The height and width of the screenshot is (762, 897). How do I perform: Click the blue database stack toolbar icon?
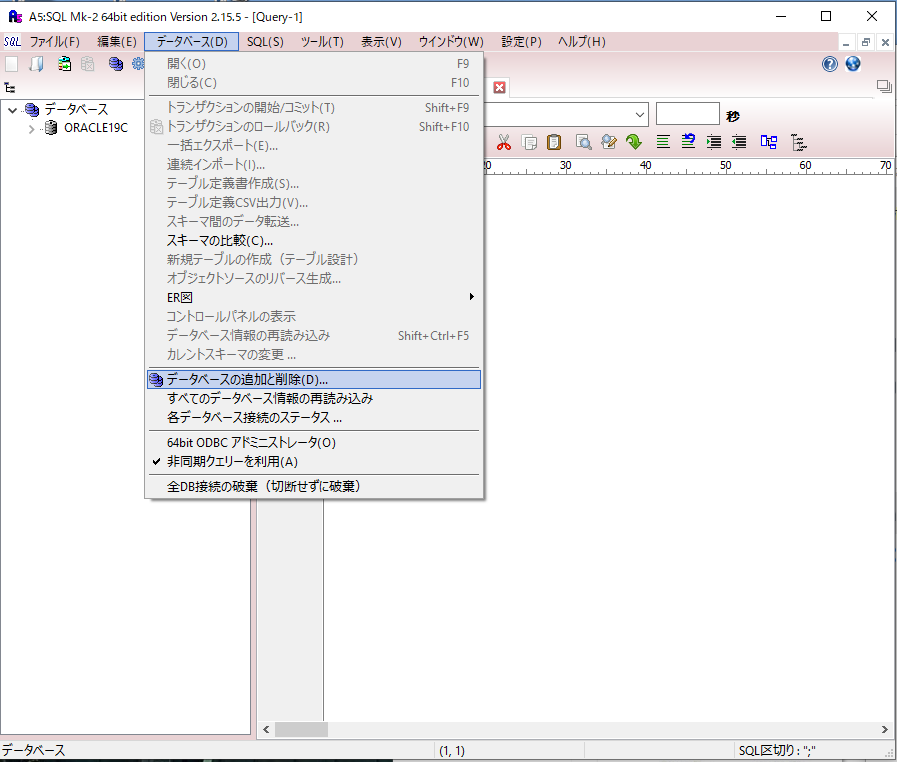point(116,64)
